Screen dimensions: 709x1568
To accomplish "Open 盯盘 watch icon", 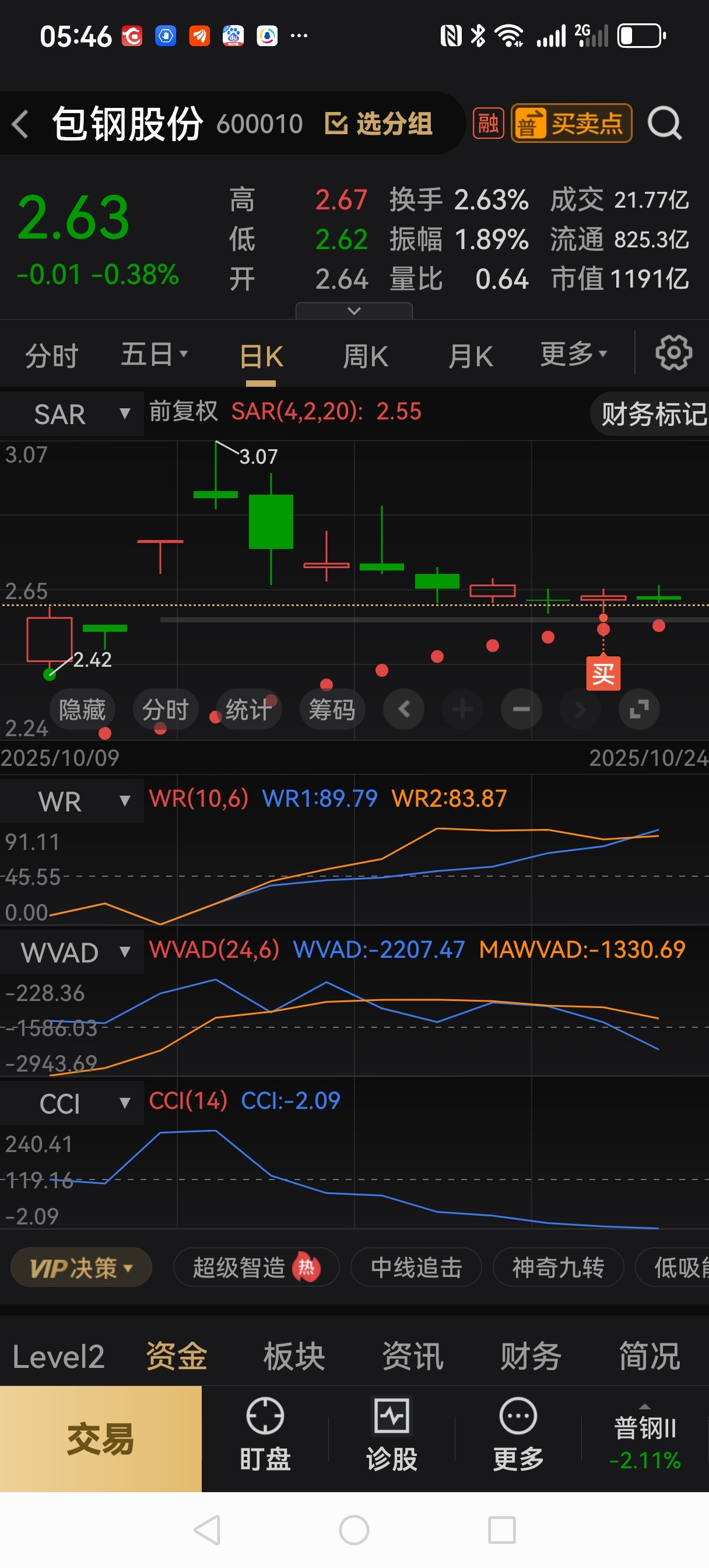I will click(x=265, y=1433).
